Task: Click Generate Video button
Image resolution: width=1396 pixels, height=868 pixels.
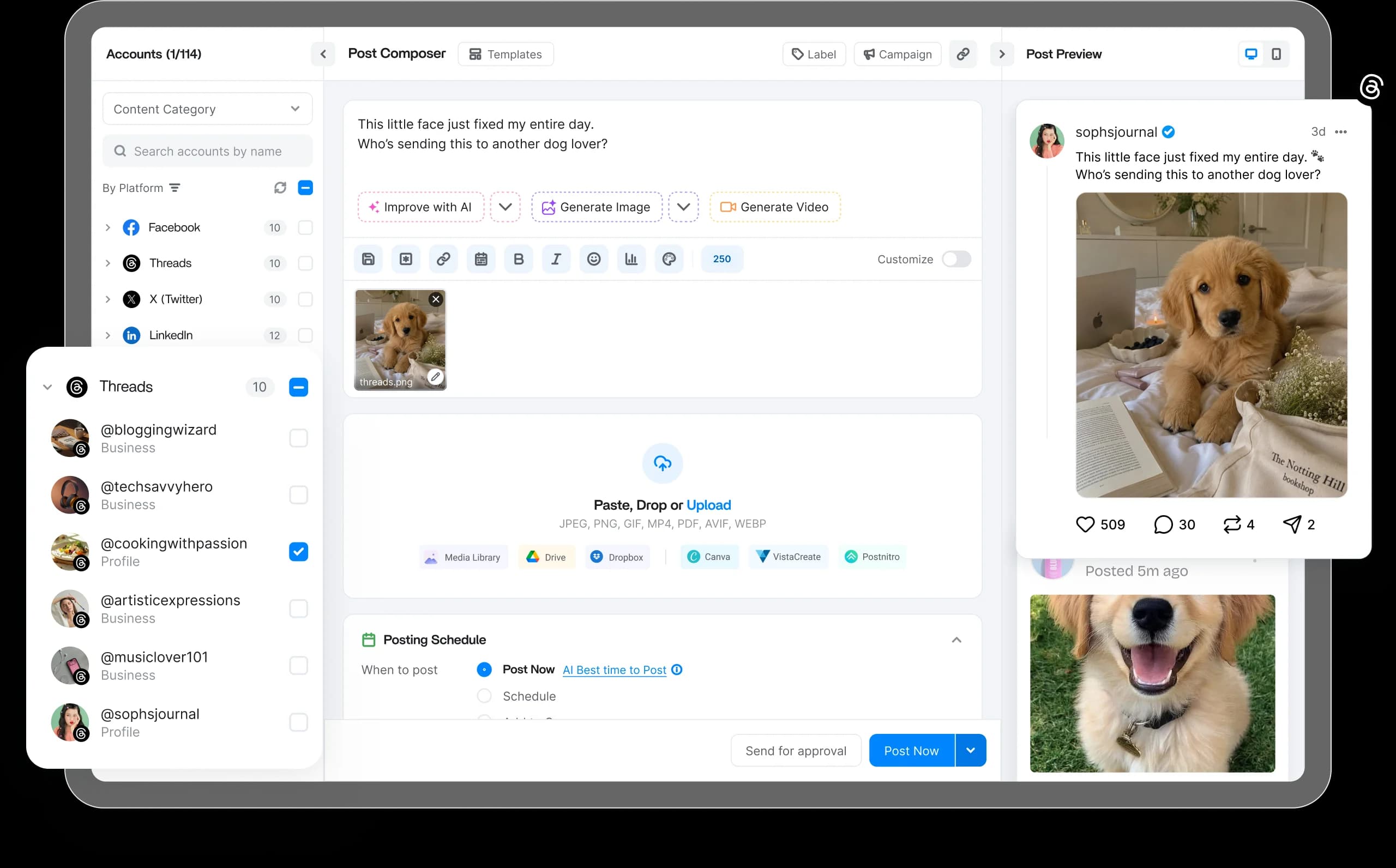Action: click(775, 207)
